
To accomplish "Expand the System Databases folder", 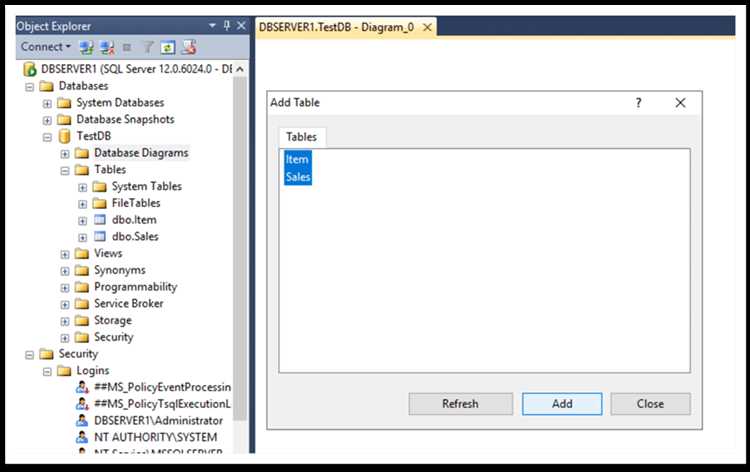I will coord(47,103).
